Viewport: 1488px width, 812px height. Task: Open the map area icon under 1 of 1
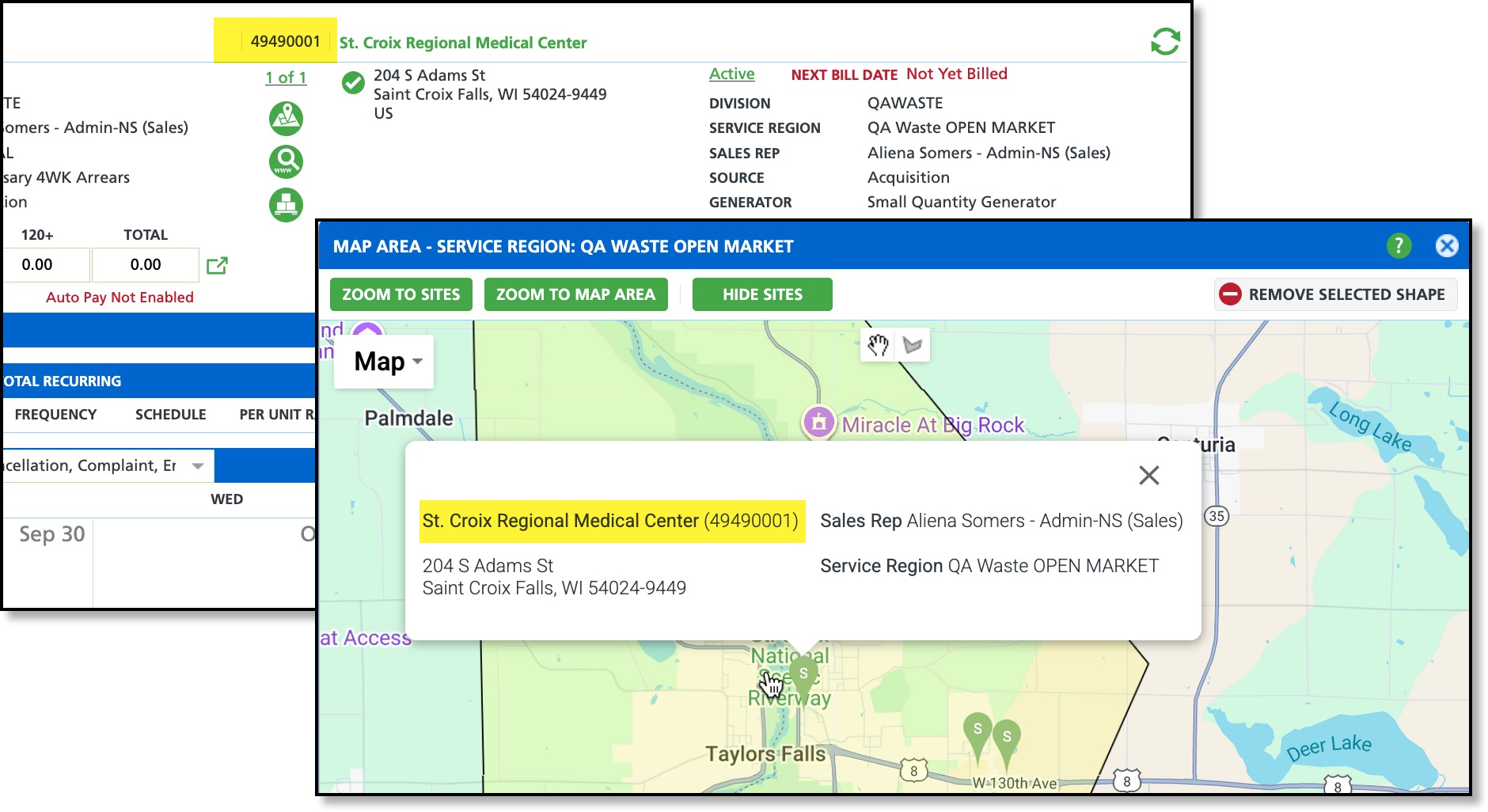point(286,119)
